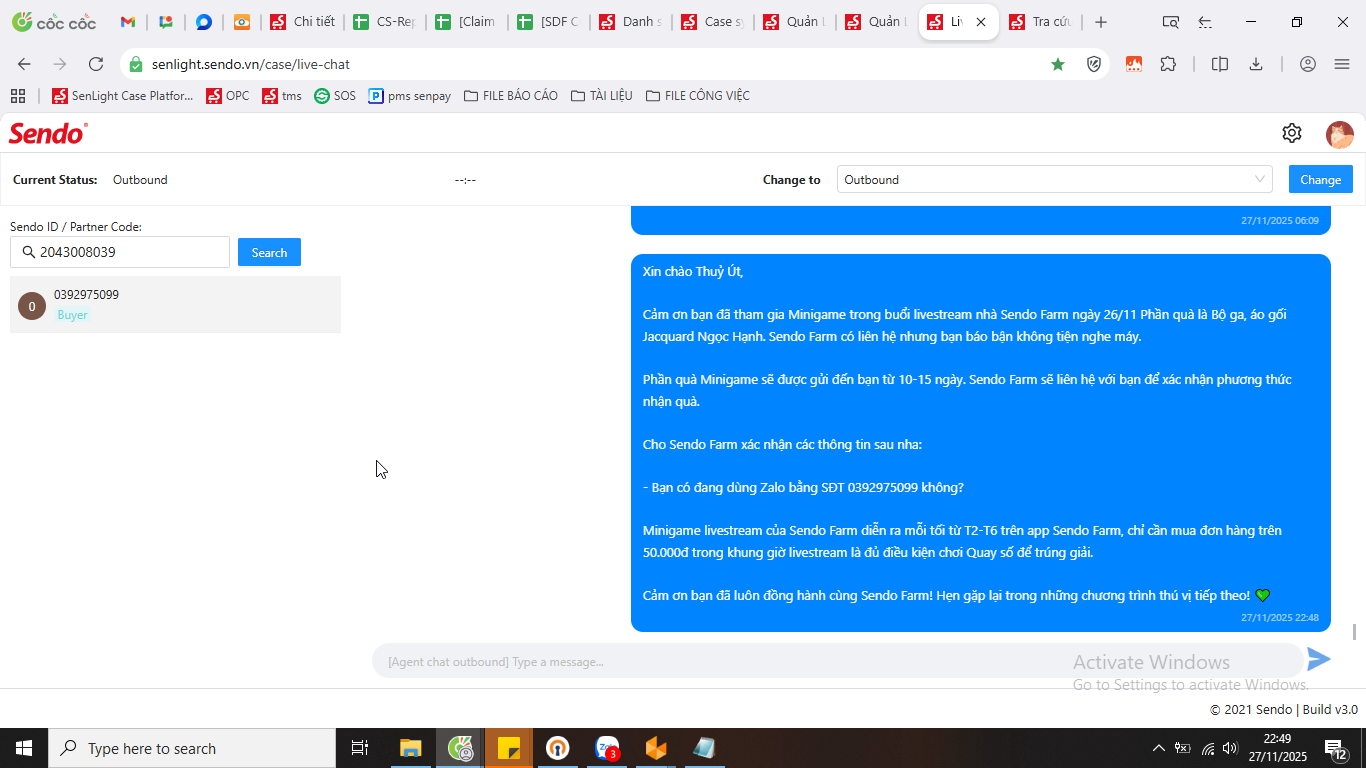Click the send message arrow icon
Image resolution: width=1366 pixels, height=768 pixels.
tap(1320, 659)
